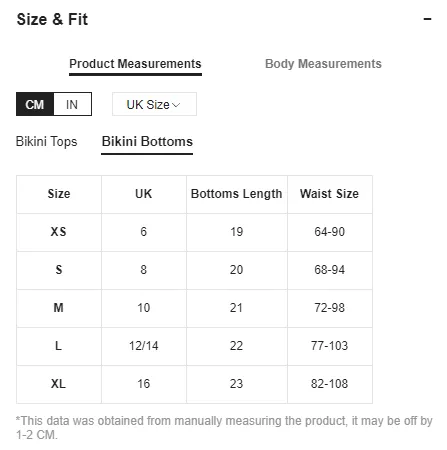This screenshot has height=450, width=447.
Task: Select the M size row label
Action: point(59,307)
